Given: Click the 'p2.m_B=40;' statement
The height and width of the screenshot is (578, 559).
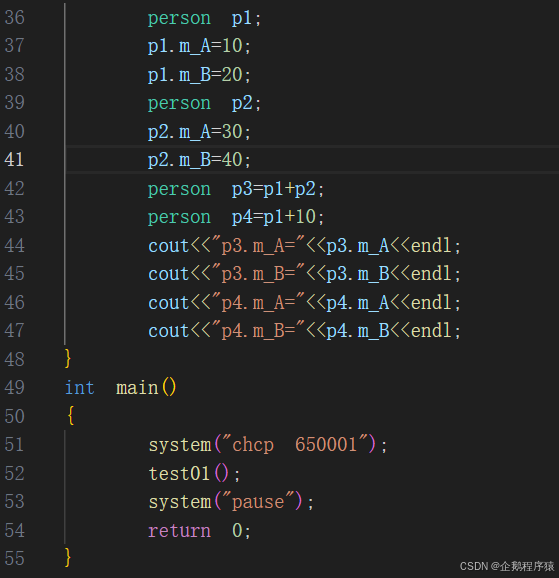Looking at the screenshot, I should pos(199,160).
